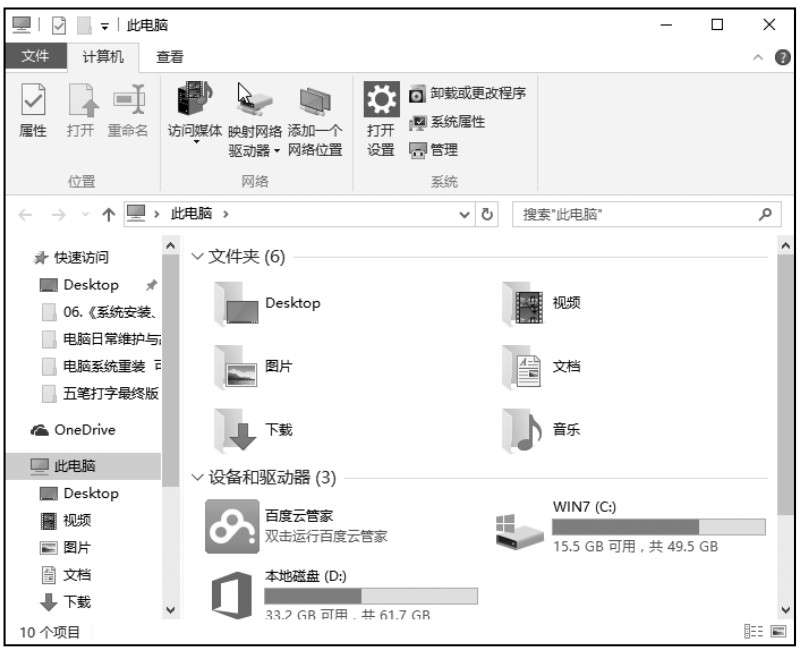
Task: Click the 搜索"此电脑" search field
Action: (x=647, y=215)
